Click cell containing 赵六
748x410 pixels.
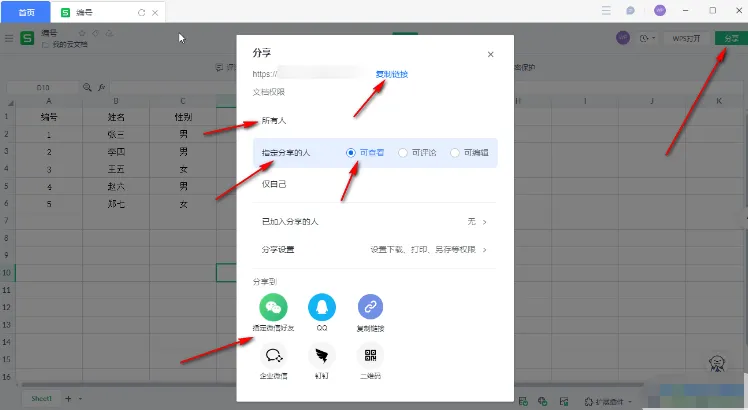[x=116, y=187]
